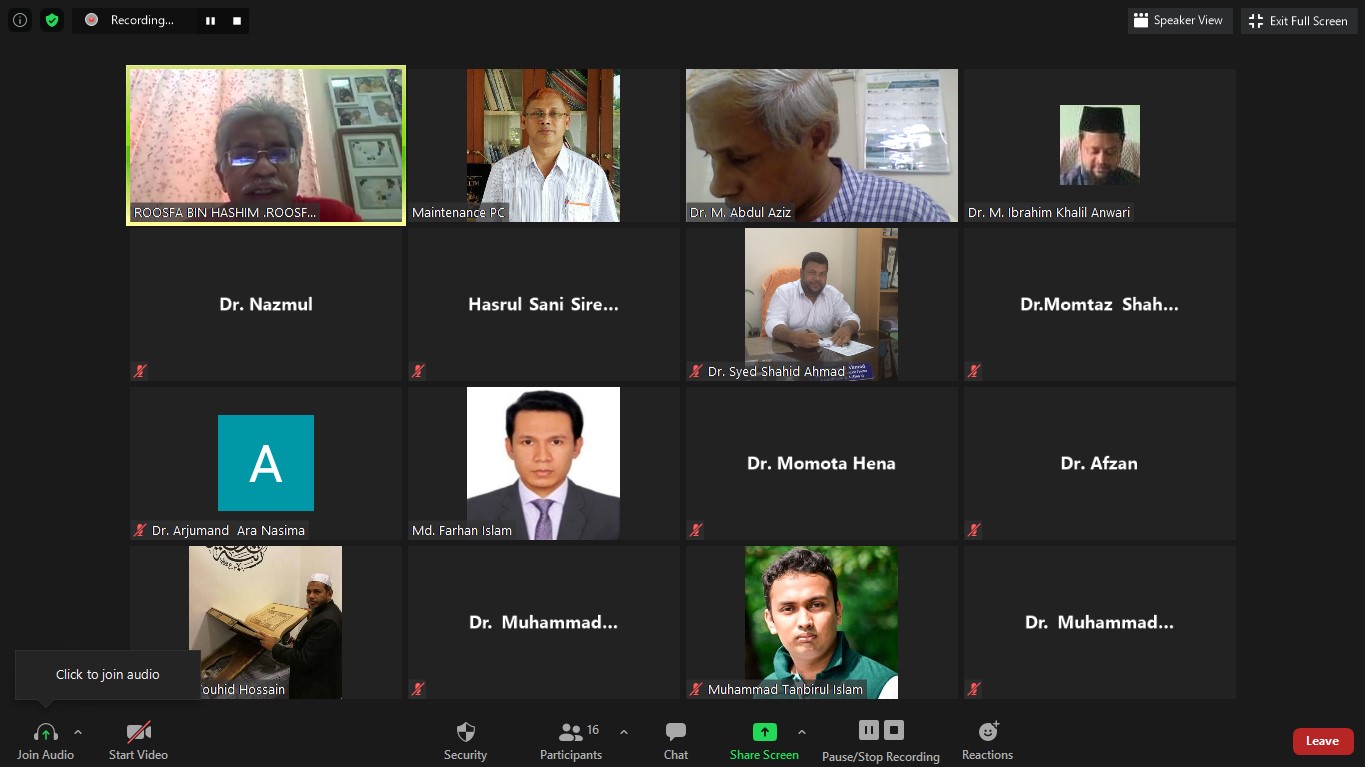Viewport: 1365px width, 767px height.
Task: Switch to Speaker View
Action: pyautogui.click(x=1180, y=20)
